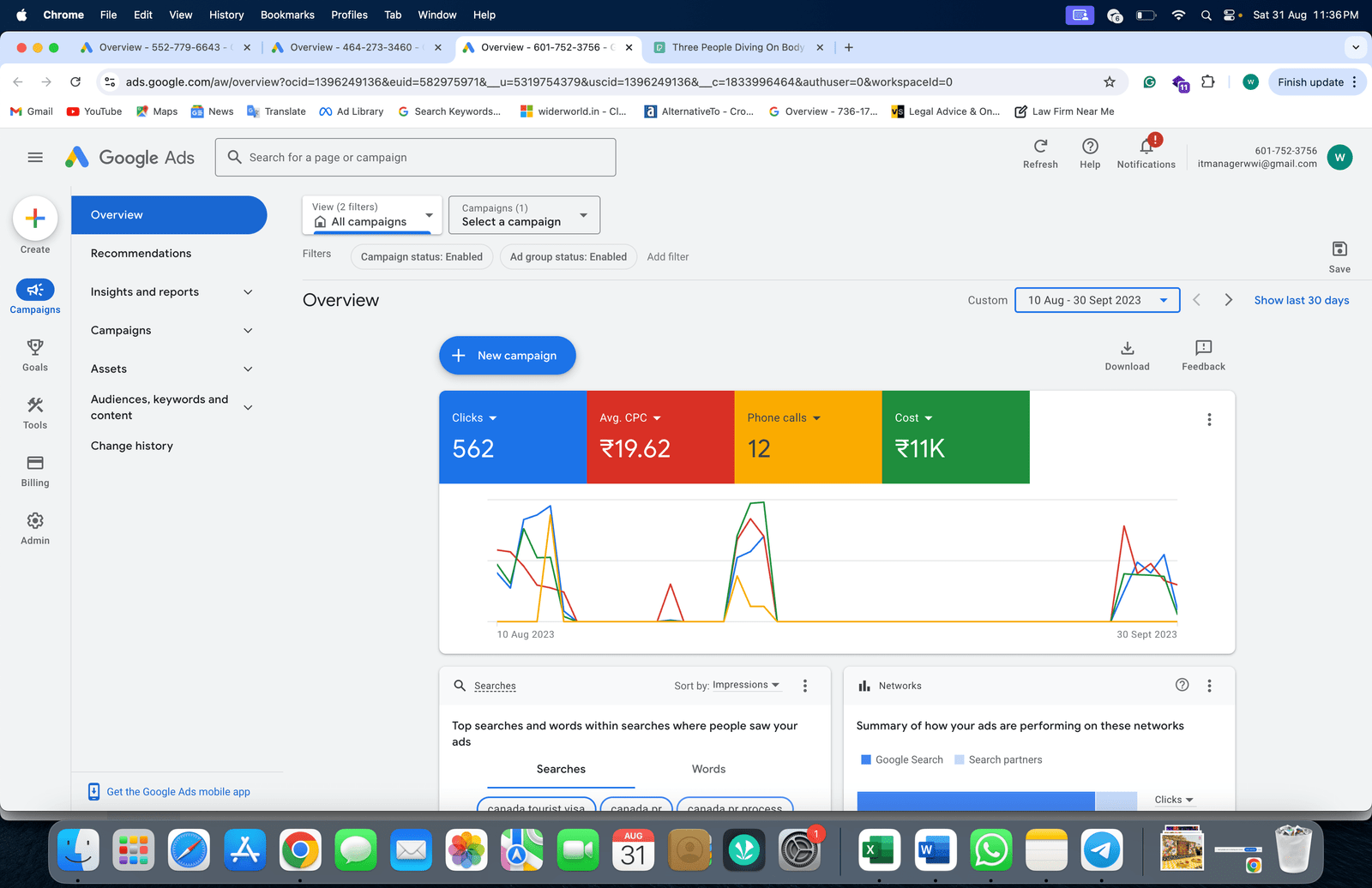Open the Goals trophy icon

35,347
